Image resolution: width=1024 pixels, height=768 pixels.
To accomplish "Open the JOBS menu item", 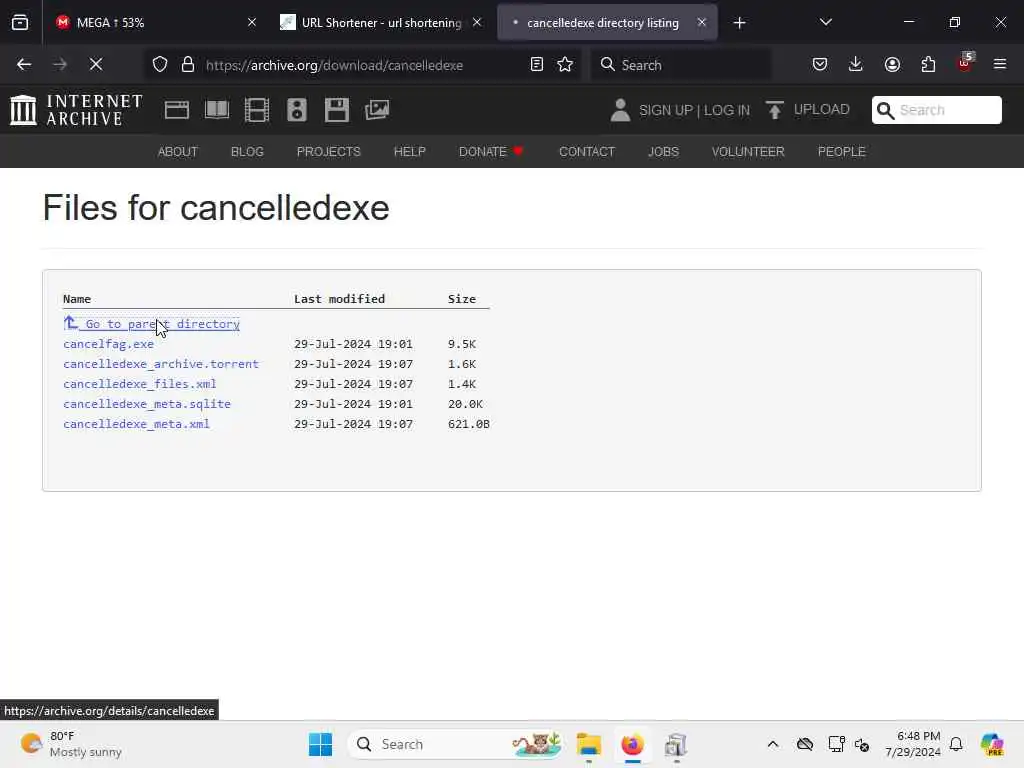I will point(663,152).
